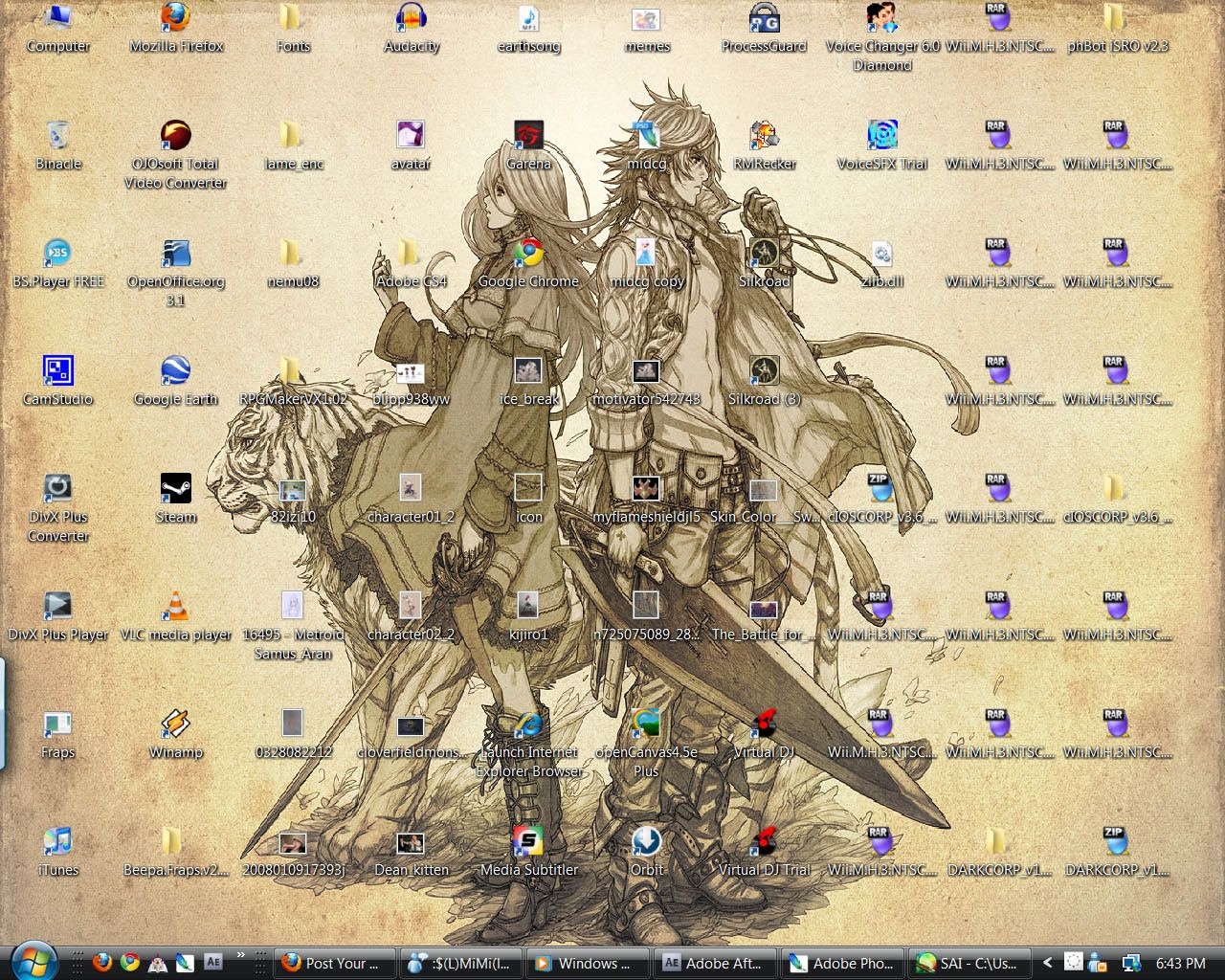
Task: Open DivX Plus Player
Action: [x=58, y=616]
